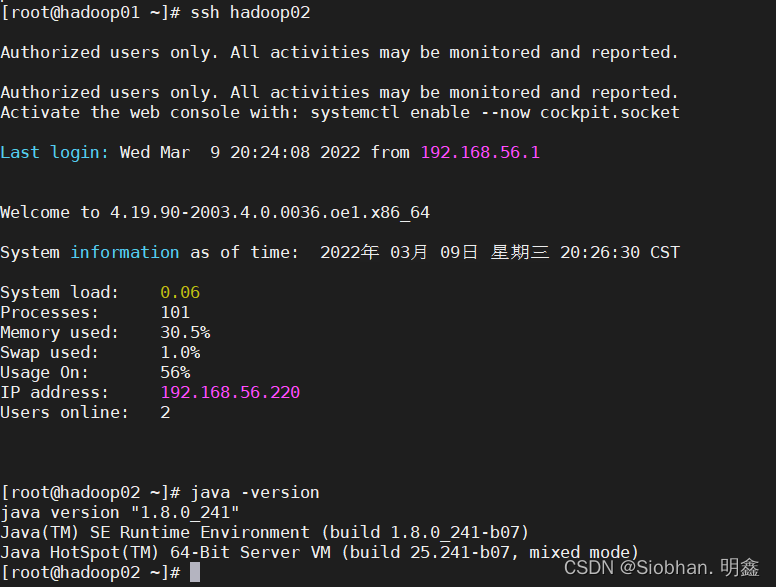Click the yellow system load value 0.06

tap(180, 292)
